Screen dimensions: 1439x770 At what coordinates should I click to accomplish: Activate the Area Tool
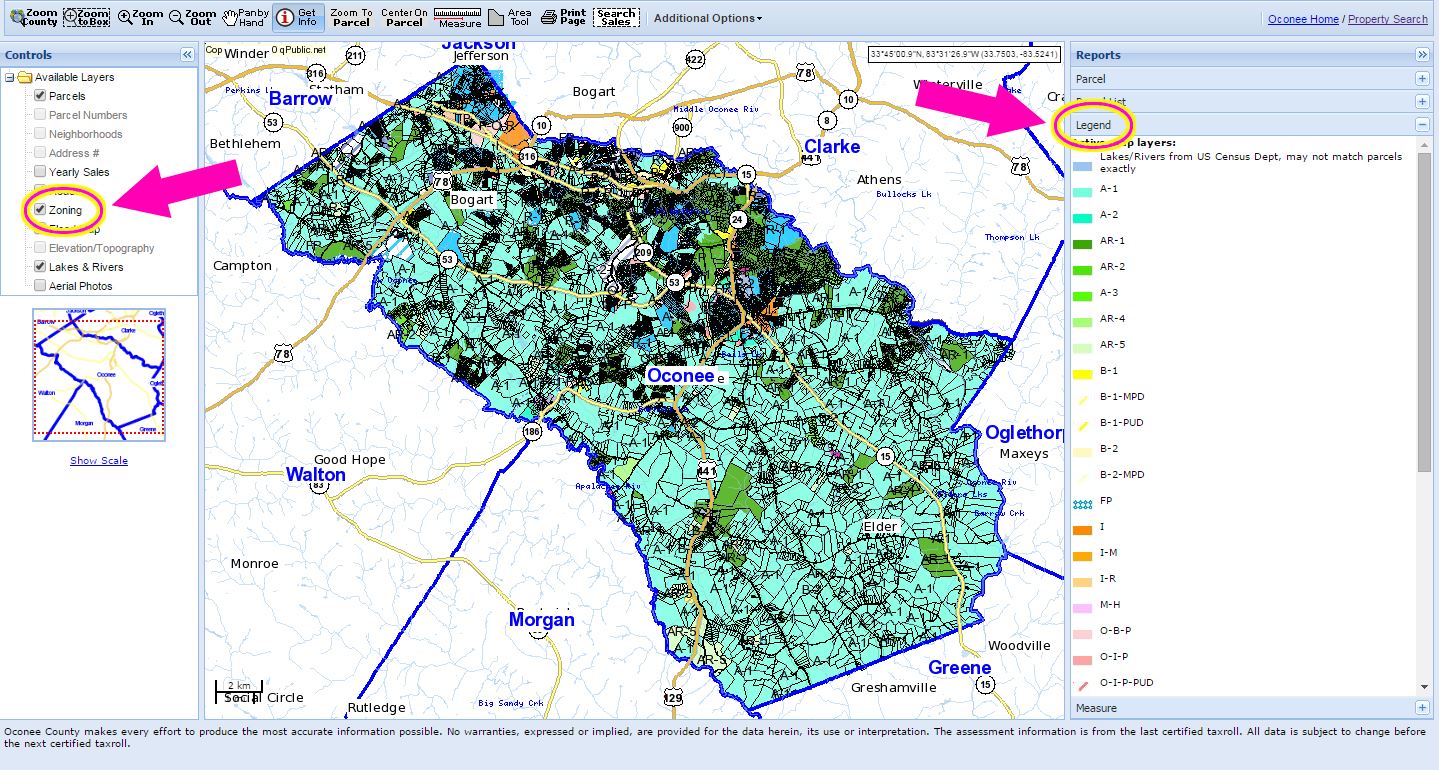[509, 16]
